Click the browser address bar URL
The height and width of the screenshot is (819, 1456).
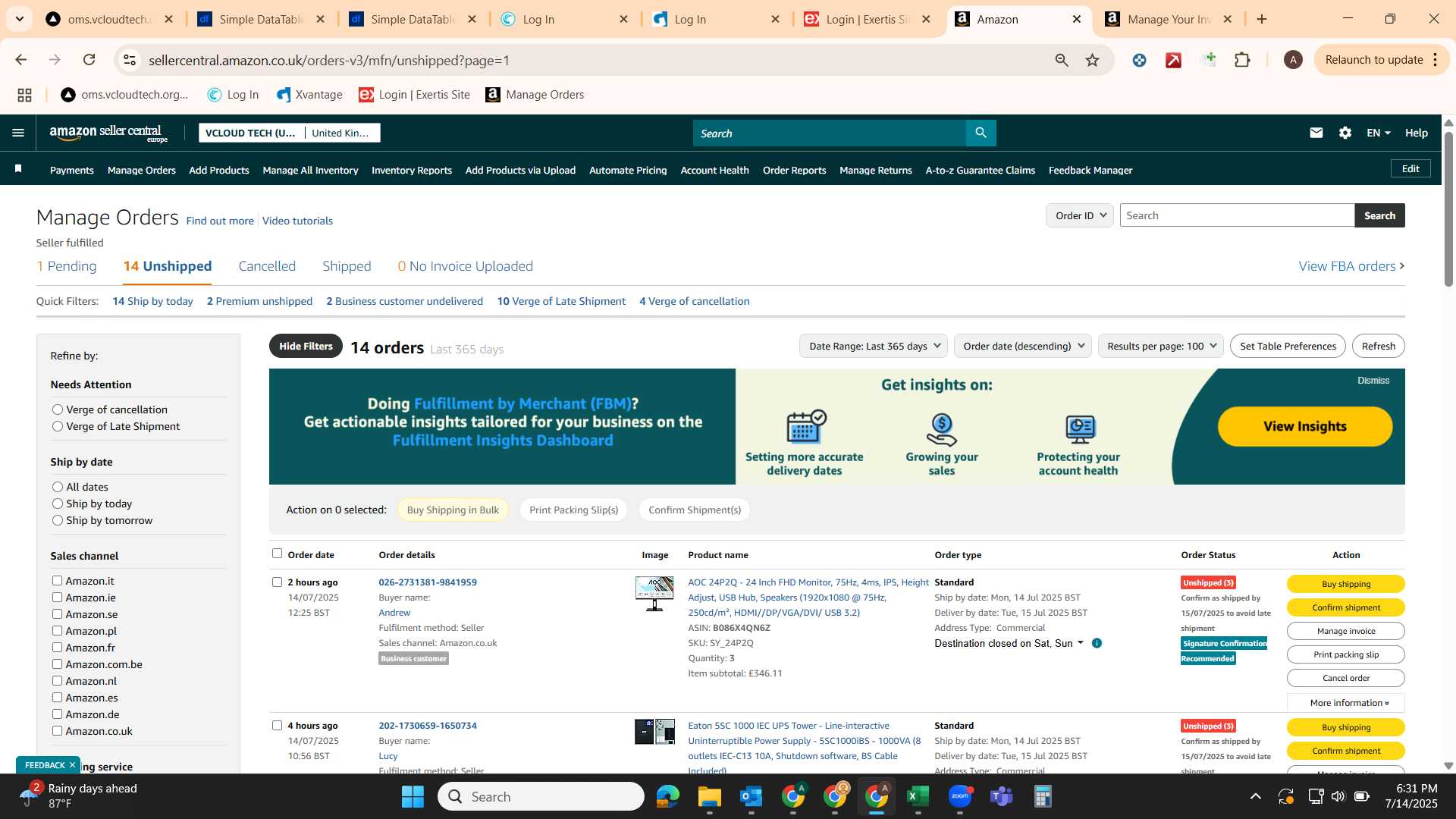[329, 60]
